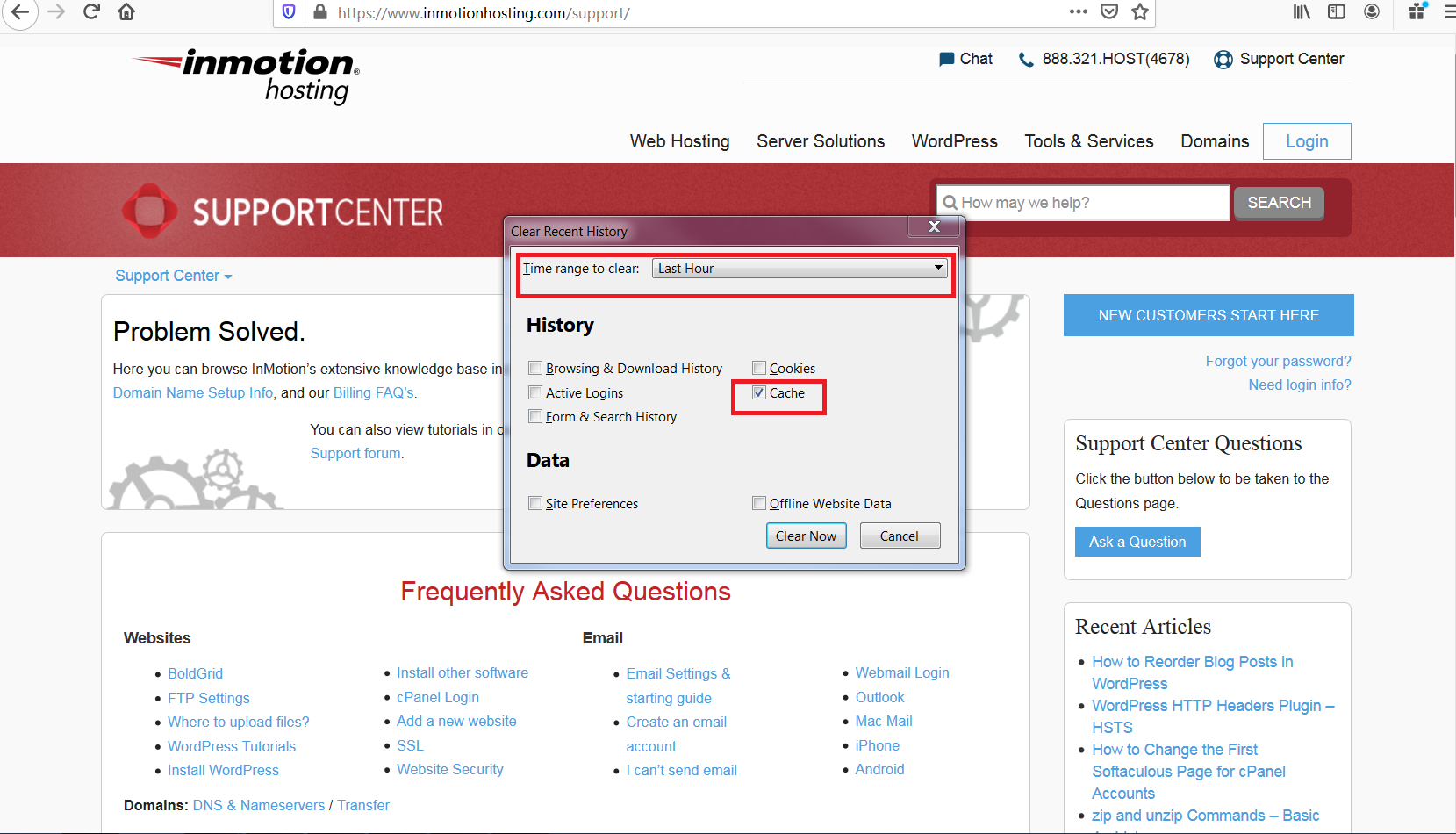
Task: Enable the Site Preferences checkbox
Action: click(x=535, y=503)
